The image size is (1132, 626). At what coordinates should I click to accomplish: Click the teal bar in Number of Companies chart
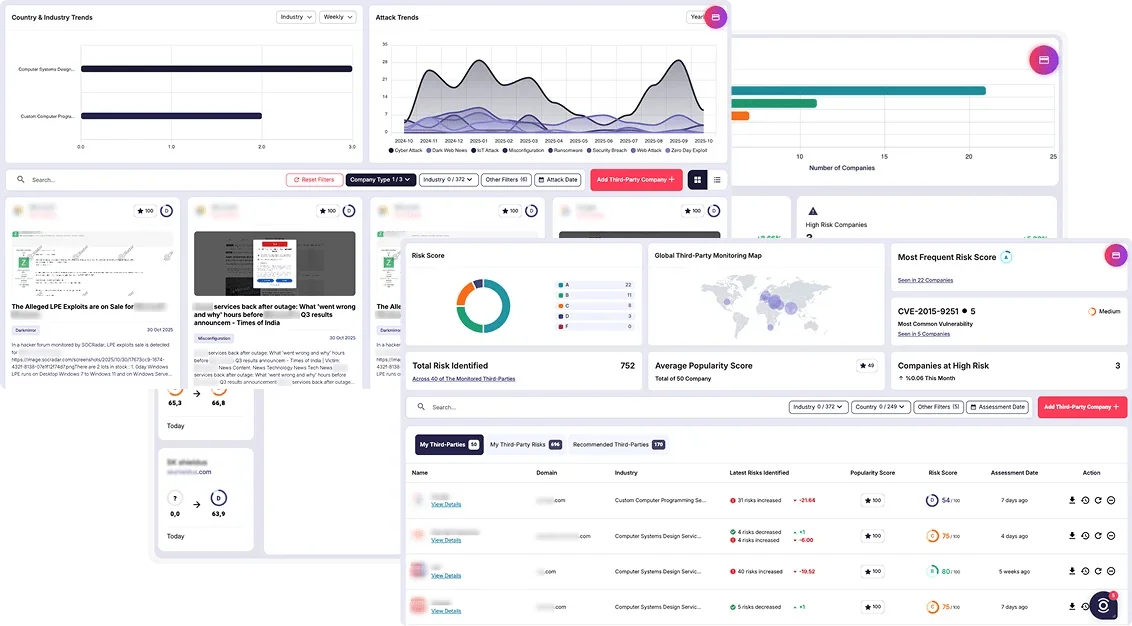(858, 91)
